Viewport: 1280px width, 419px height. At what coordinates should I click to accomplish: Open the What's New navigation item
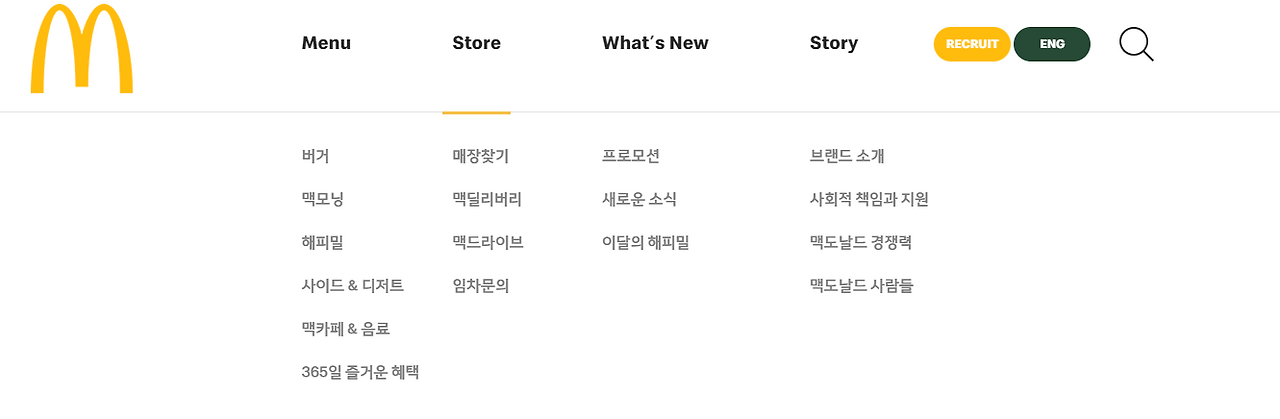coord(655,43)
